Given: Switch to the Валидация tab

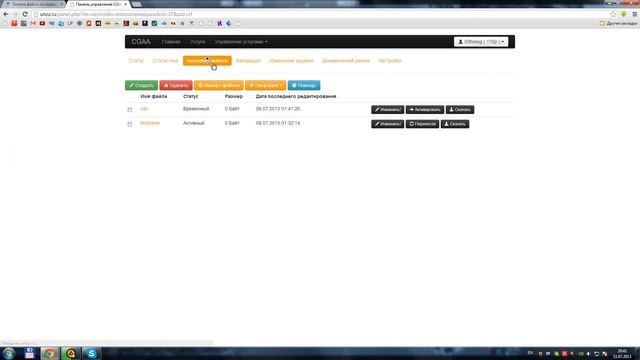Looking at the screenshot, I should click(x=248, y=60).
